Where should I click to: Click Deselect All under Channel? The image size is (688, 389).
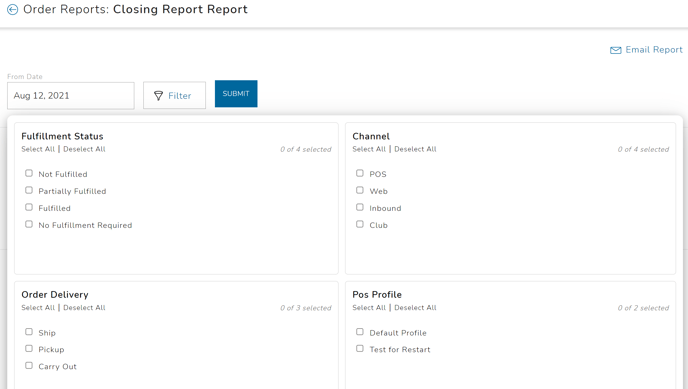pos(415,149)
